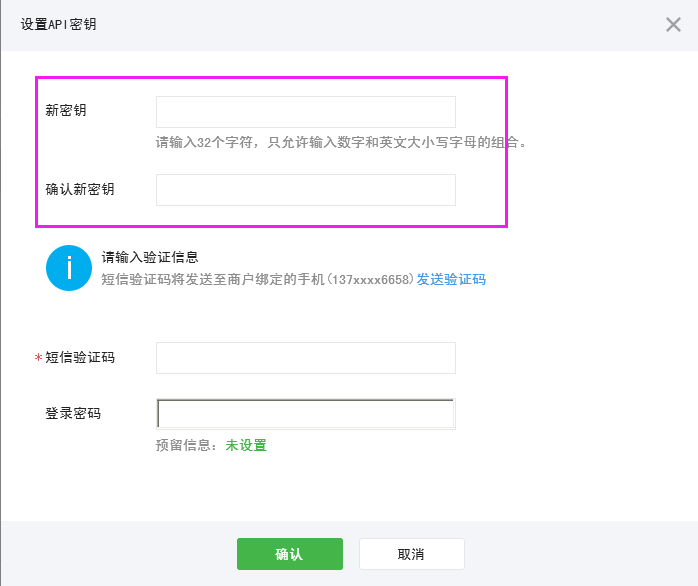Click the 新密钥 input field
Image resolution: width=698 pixels, height=586 pixels.
click(x=305, y=112)
